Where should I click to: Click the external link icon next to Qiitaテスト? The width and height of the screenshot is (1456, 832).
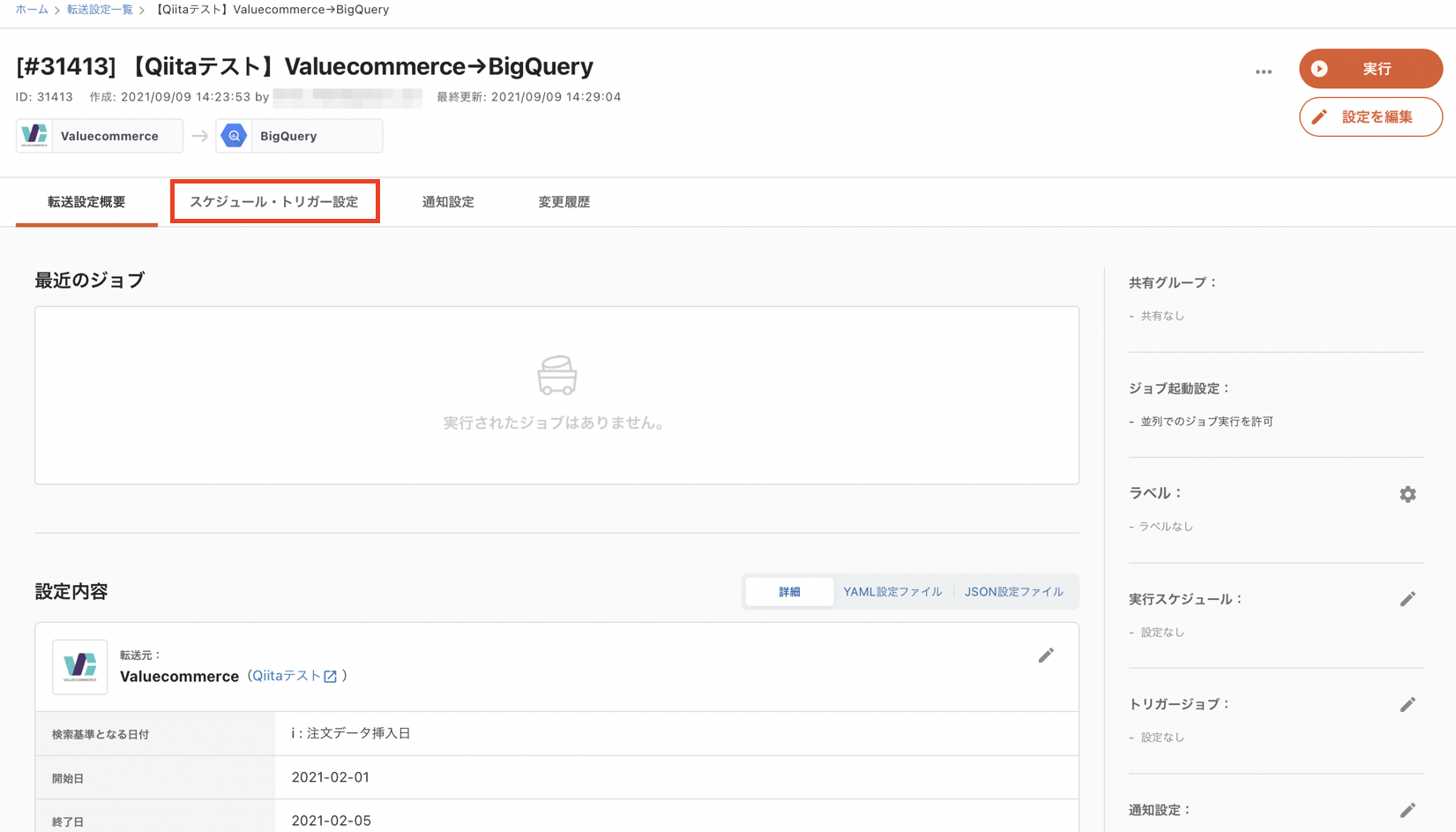click(331, 677)
